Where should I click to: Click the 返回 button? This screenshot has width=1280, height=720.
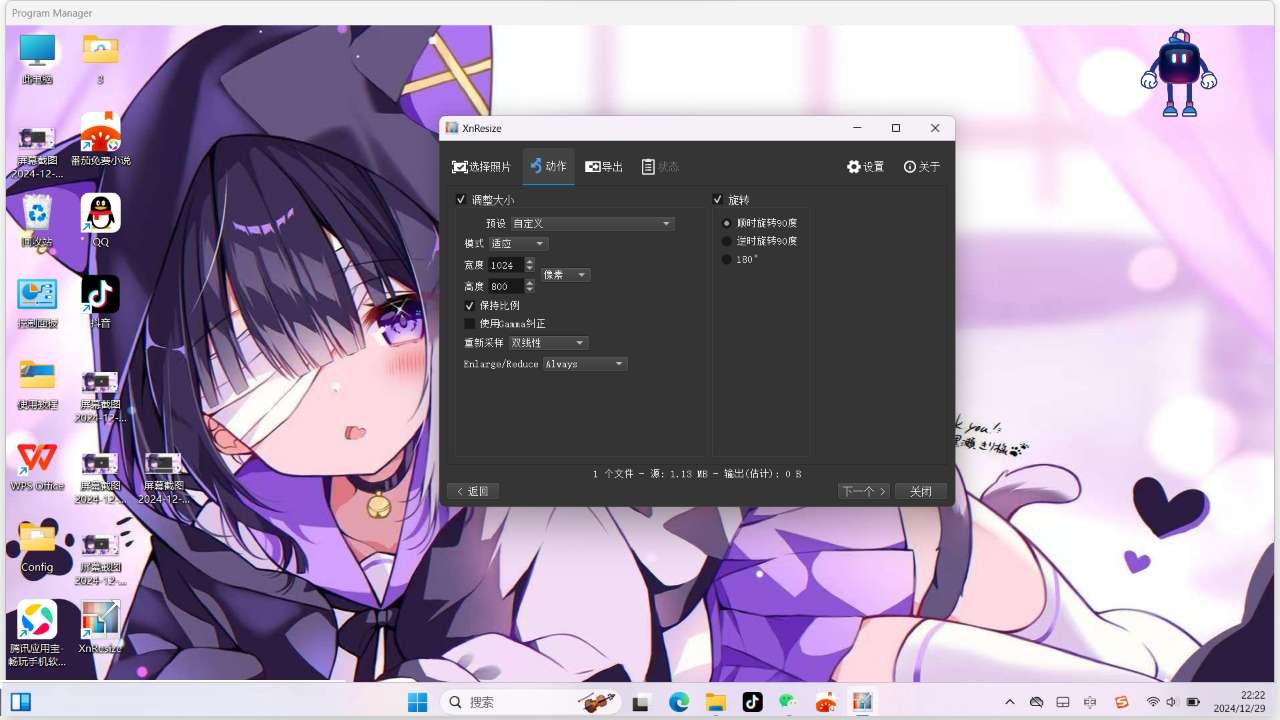(473, 491)
